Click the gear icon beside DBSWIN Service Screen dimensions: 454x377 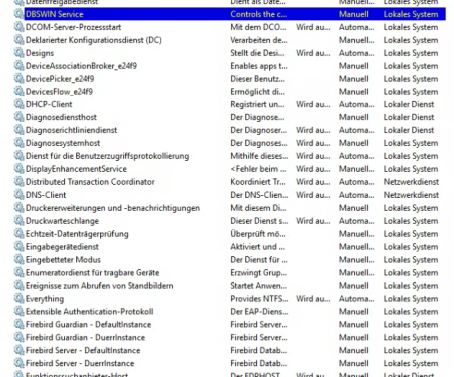(x=19, y=14)
